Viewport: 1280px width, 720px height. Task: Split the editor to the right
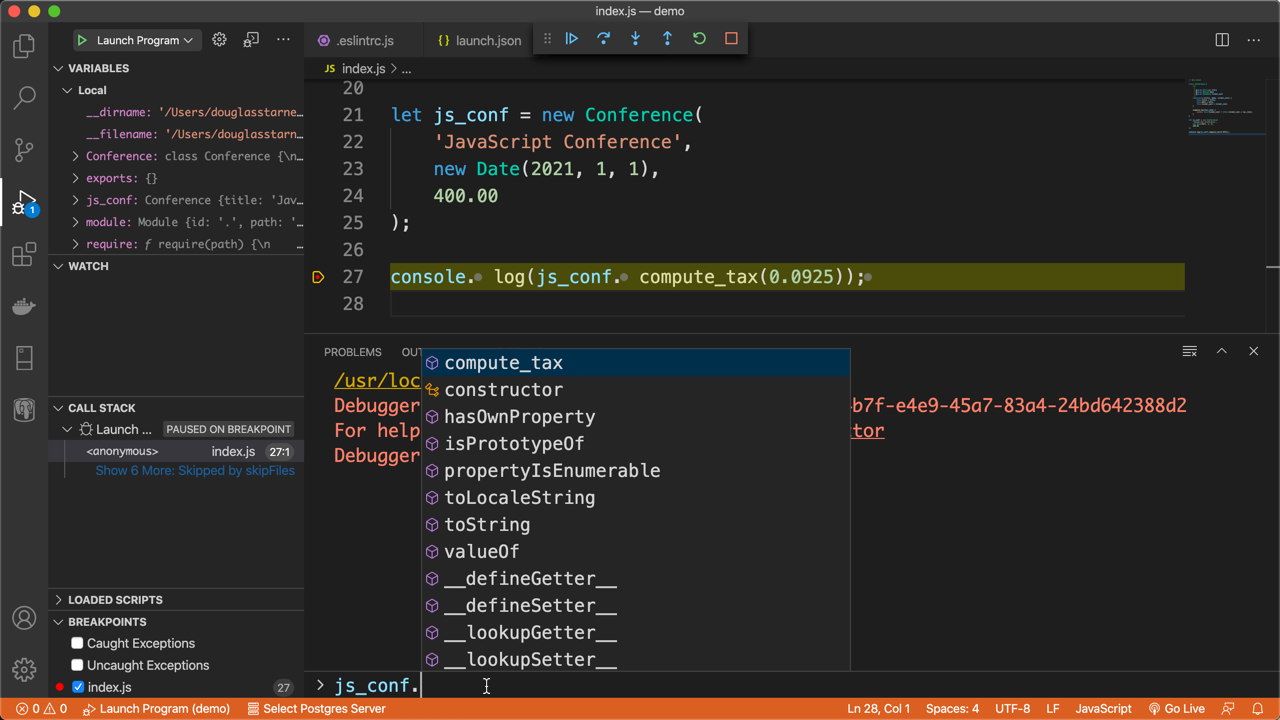1222,40
